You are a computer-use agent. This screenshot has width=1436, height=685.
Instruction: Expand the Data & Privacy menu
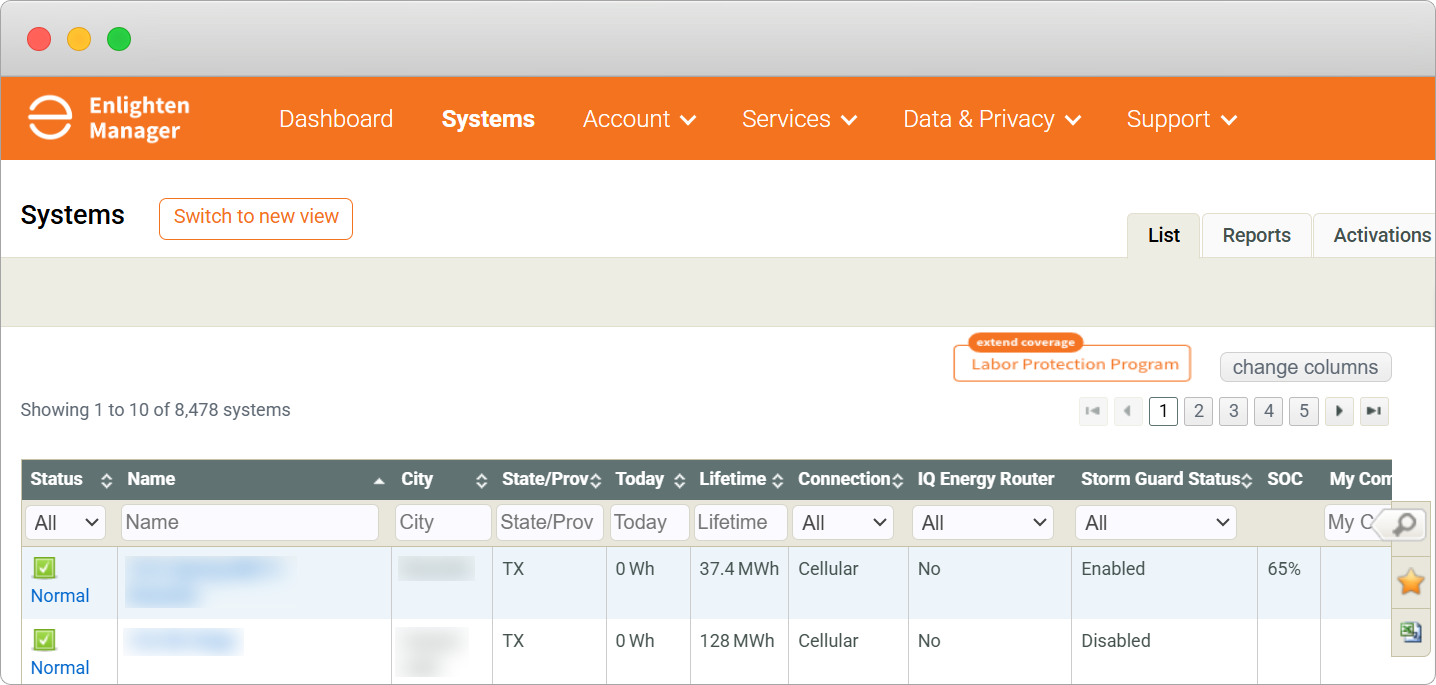(992, 119)
